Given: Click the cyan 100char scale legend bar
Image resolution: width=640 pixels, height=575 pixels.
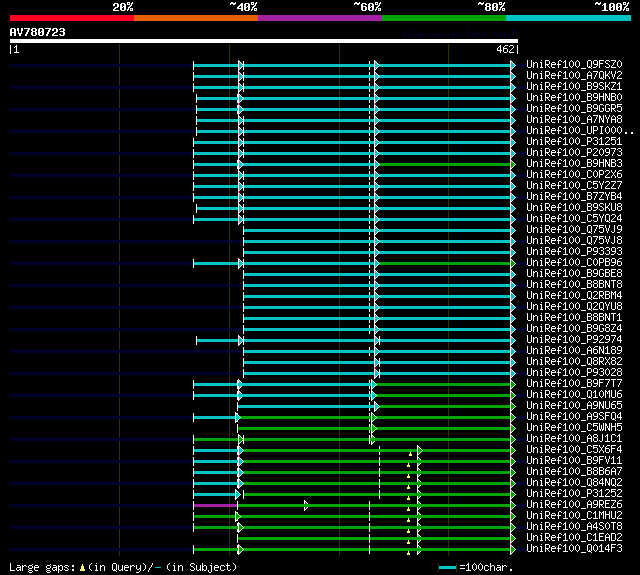Looking at the screenshot, I should click(448, 567).
